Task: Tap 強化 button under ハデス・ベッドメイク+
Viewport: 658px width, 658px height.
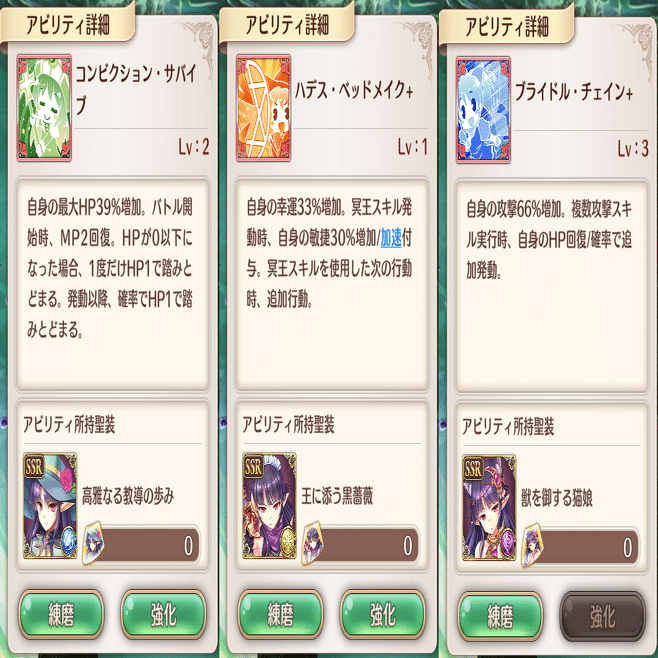Action: click(383, 614)
